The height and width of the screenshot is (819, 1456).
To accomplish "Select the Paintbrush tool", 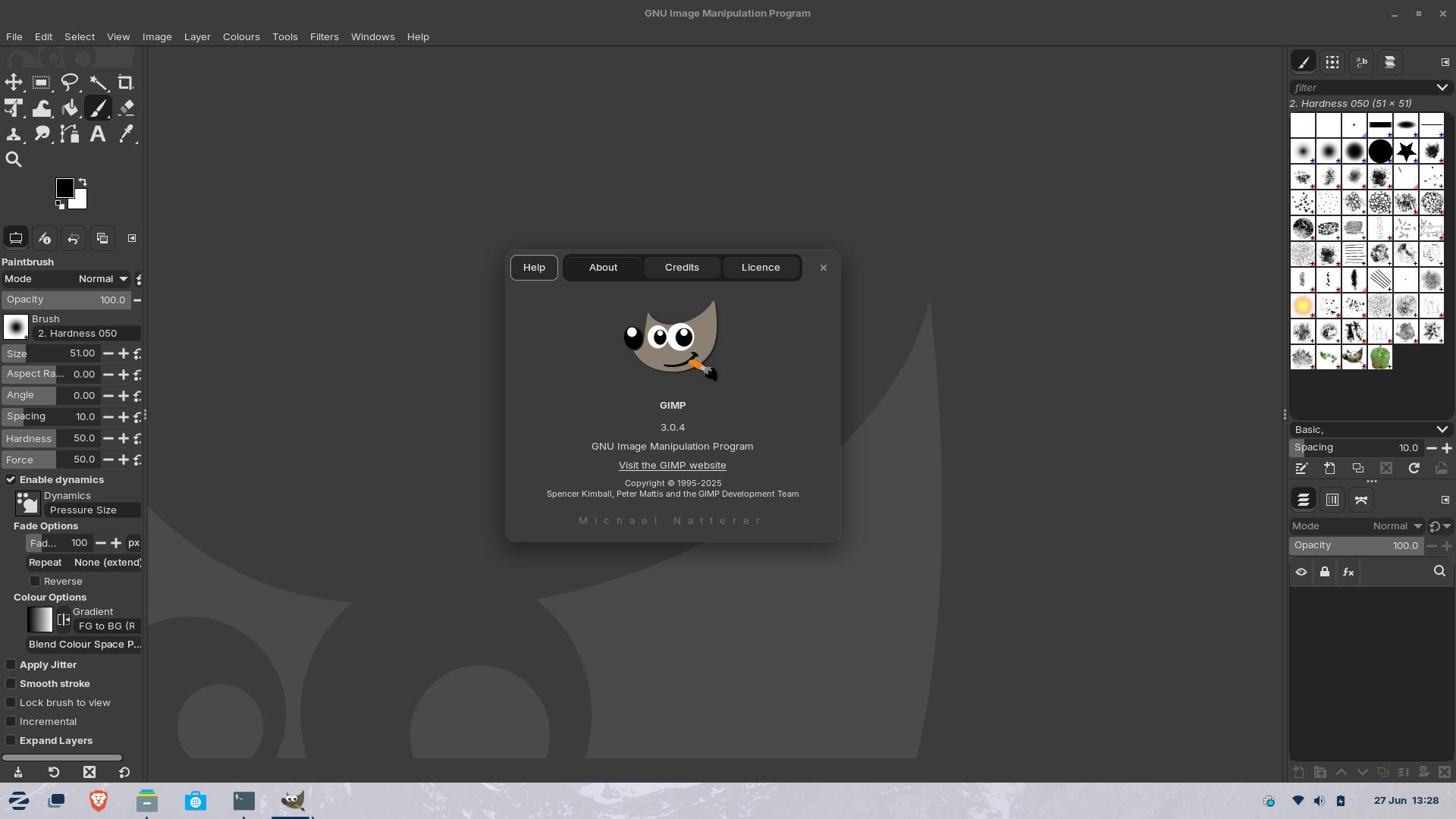I will click(x=98, y=108).
